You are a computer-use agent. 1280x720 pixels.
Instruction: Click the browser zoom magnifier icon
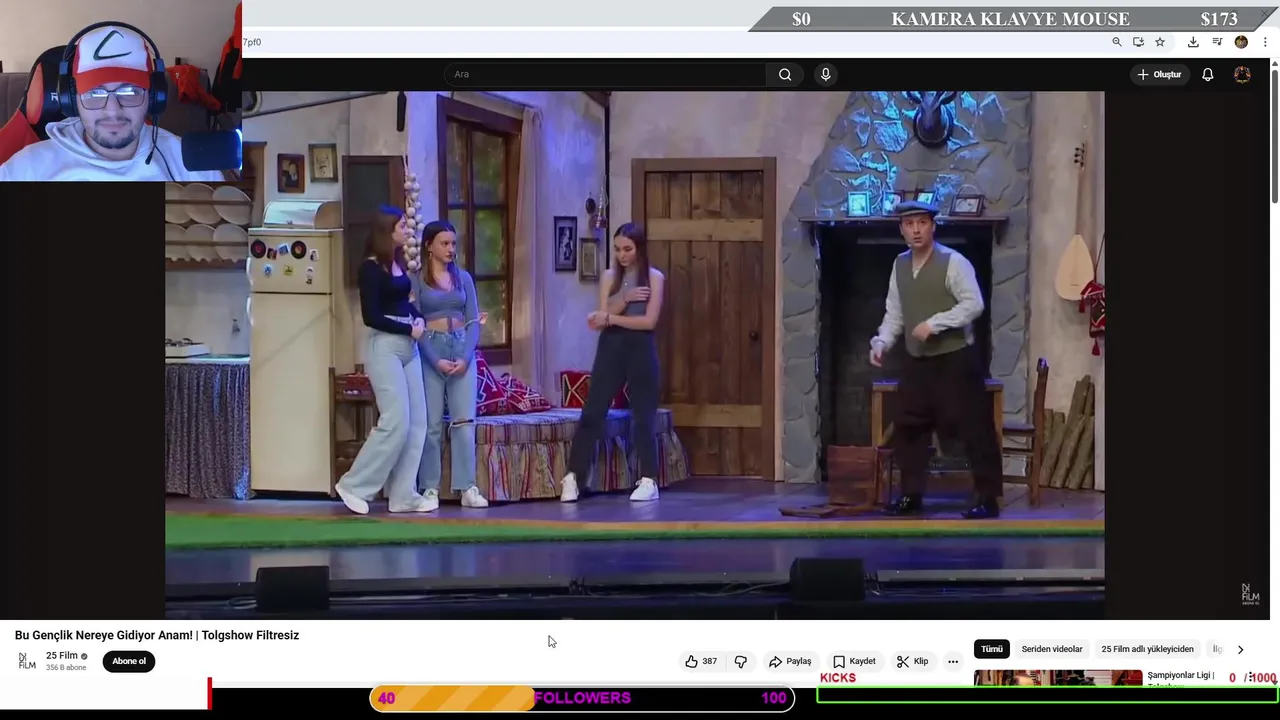point(1117,42)
